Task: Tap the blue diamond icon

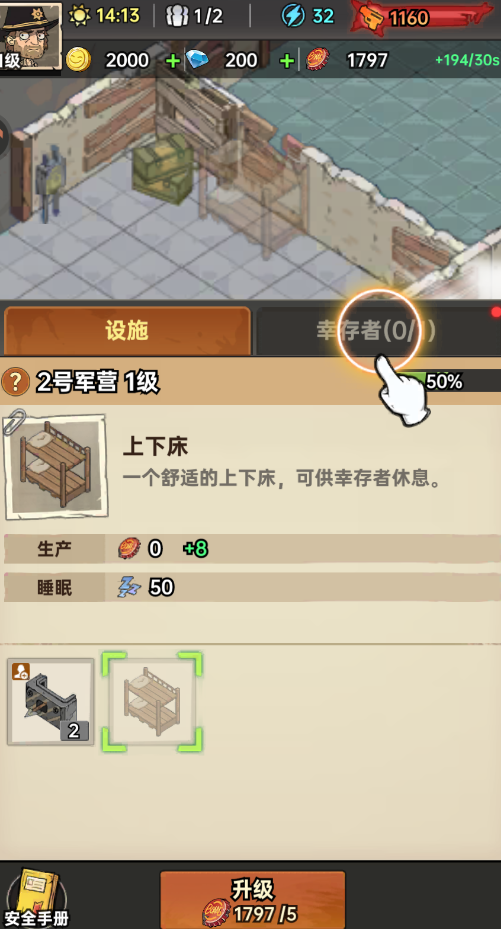Action: 197,59
